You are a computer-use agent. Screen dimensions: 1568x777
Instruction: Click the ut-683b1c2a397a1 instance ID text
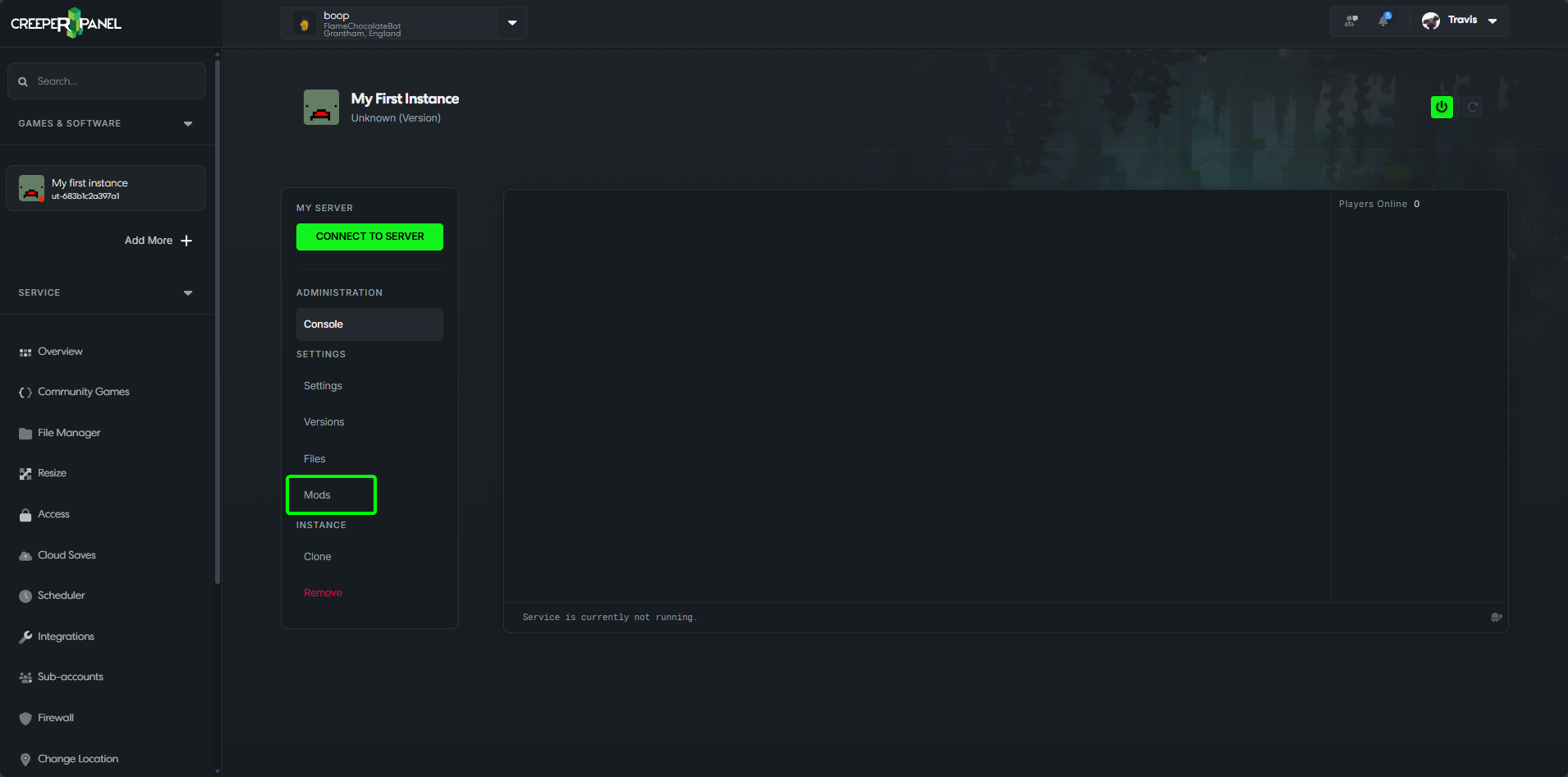point(85,196)
